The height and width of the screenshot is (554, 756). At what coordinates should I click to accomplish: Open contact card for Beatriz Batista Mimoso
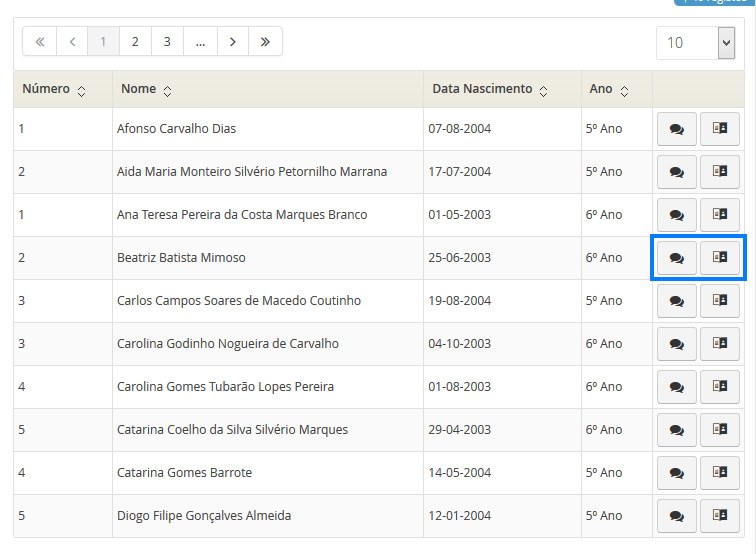[x=719, y=258]
